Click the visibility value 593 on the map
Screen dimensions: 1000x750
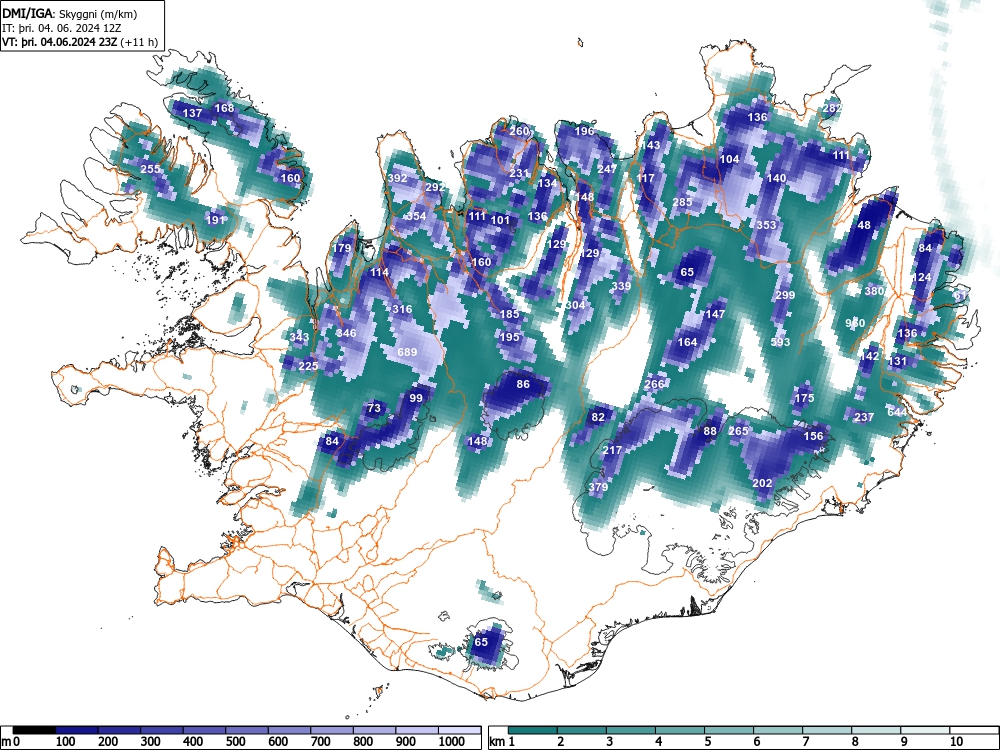pyautogui.click(x=781, y=342)
